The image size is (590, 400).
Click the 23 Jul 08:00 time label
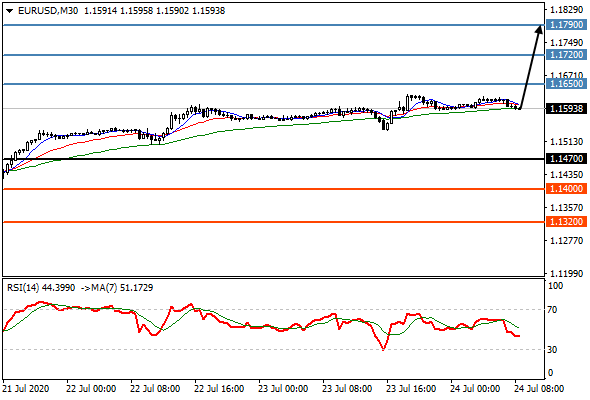tap(347, 388)
